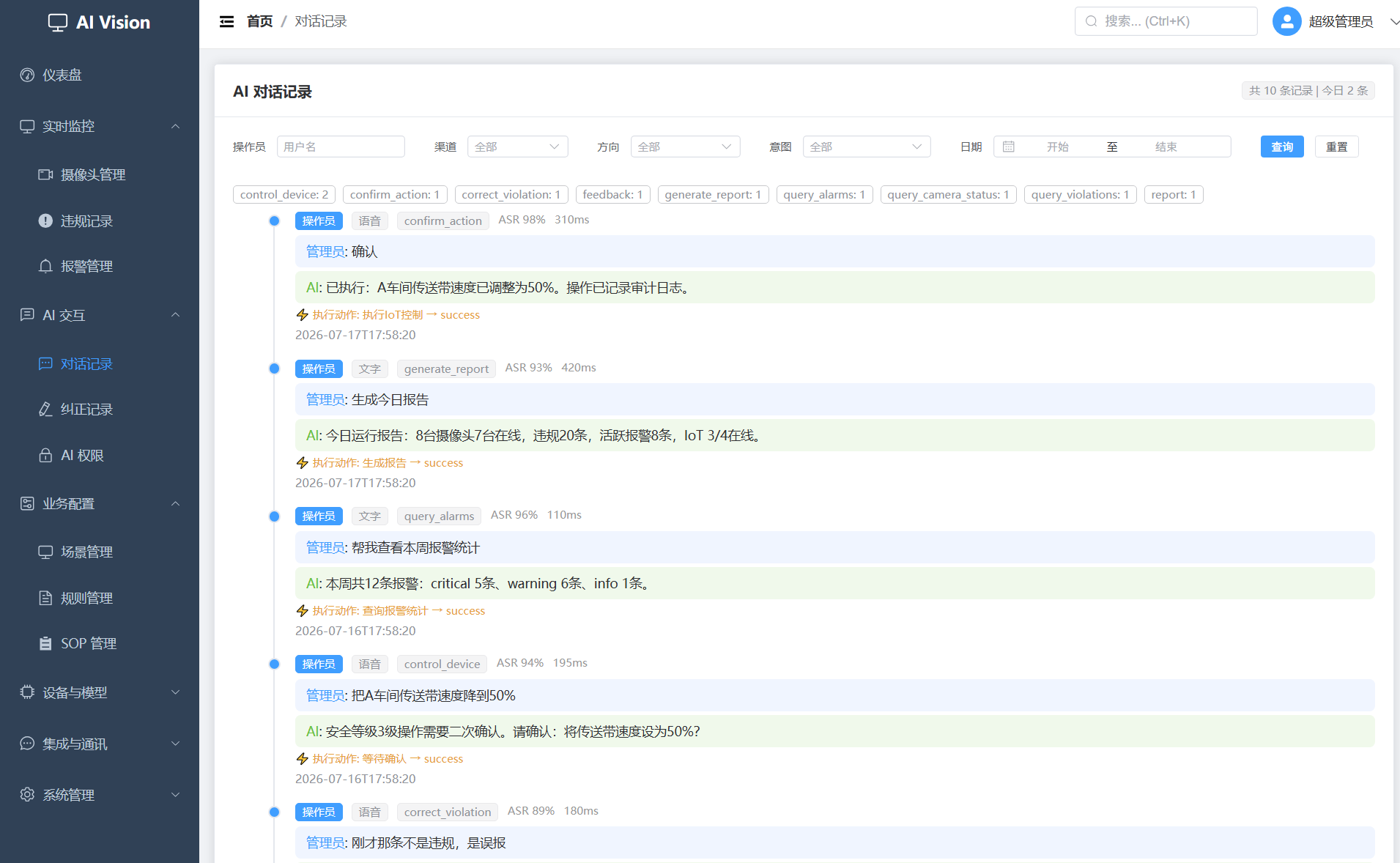Open the 意图 intent dropdown

coord(867,147)
